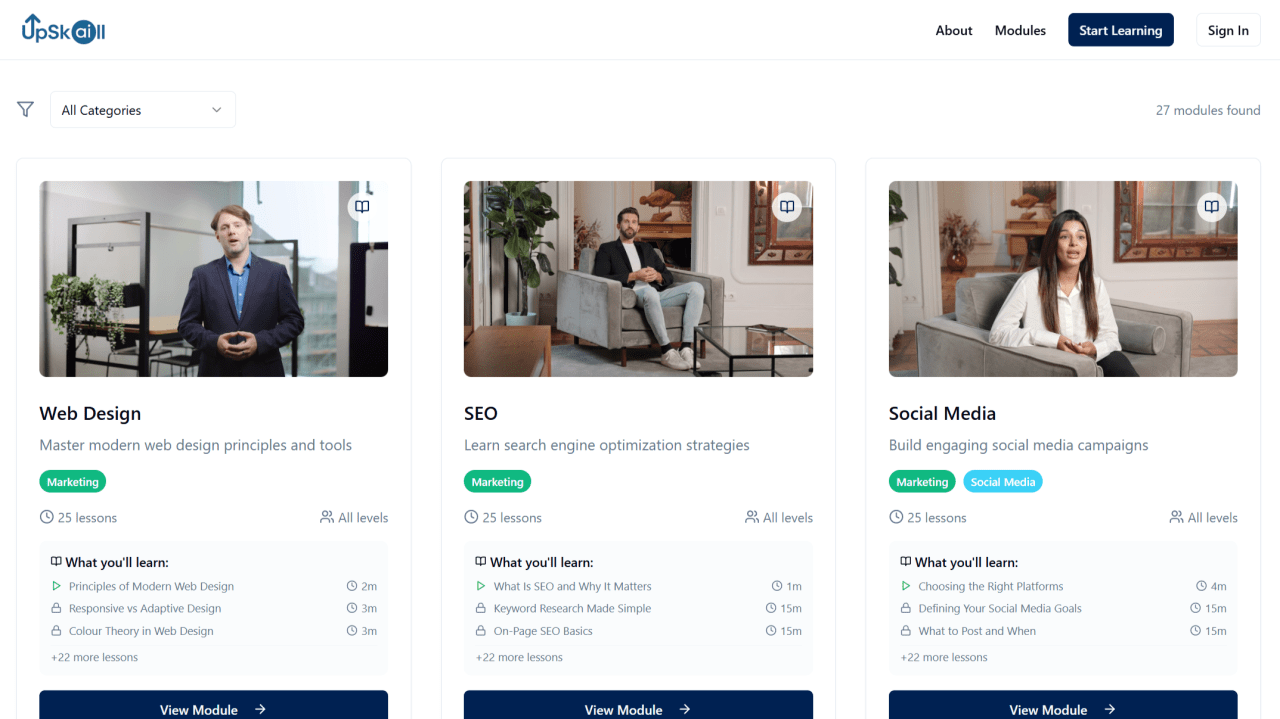The width and height of the screenshot is (1280, 719).
Task: Go to Modules in navigation
Action: [x=1020, y=30]
